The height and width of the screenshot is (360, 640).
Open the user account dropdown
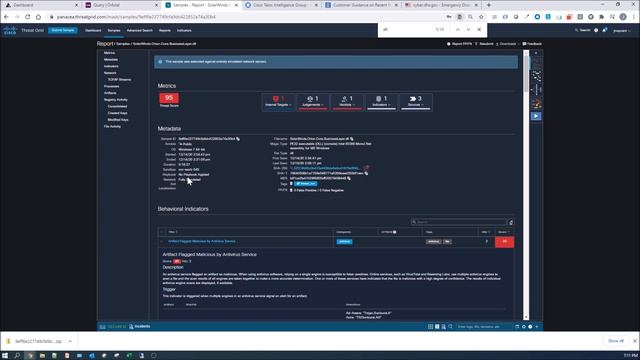click(622, 31)
